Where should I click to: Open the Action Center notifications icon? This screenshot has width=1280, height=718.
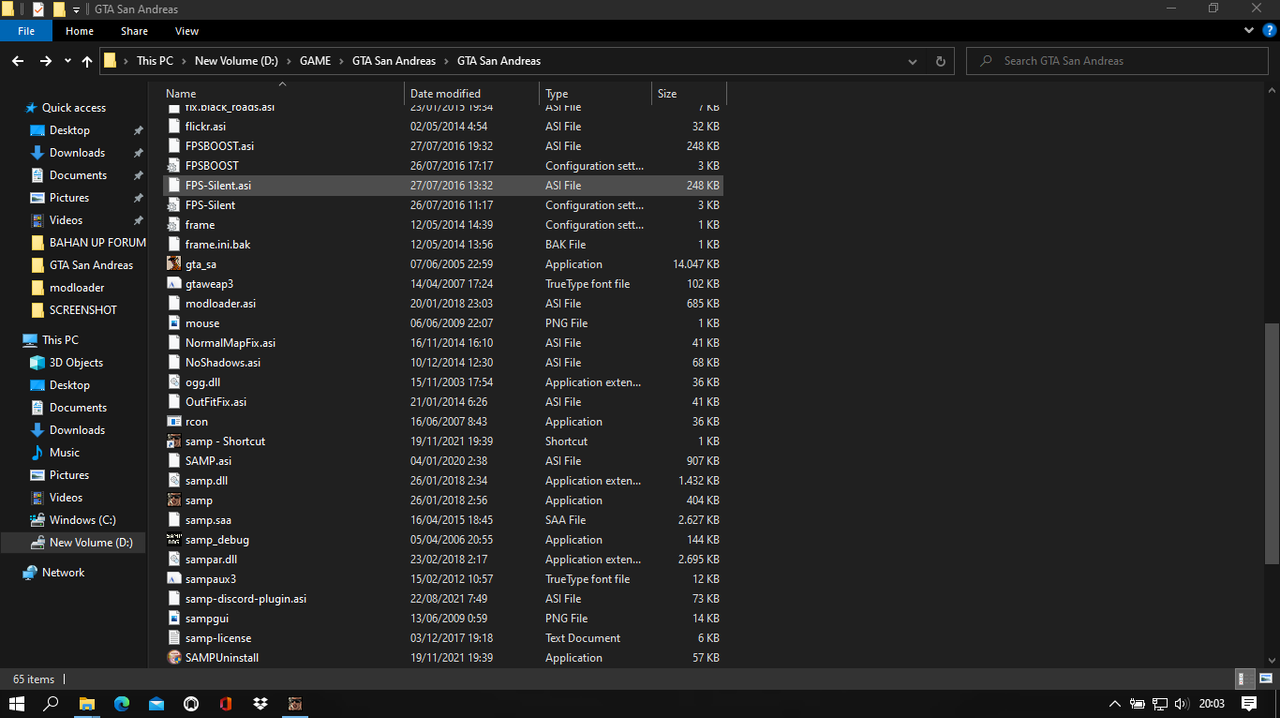point(1249,703)
